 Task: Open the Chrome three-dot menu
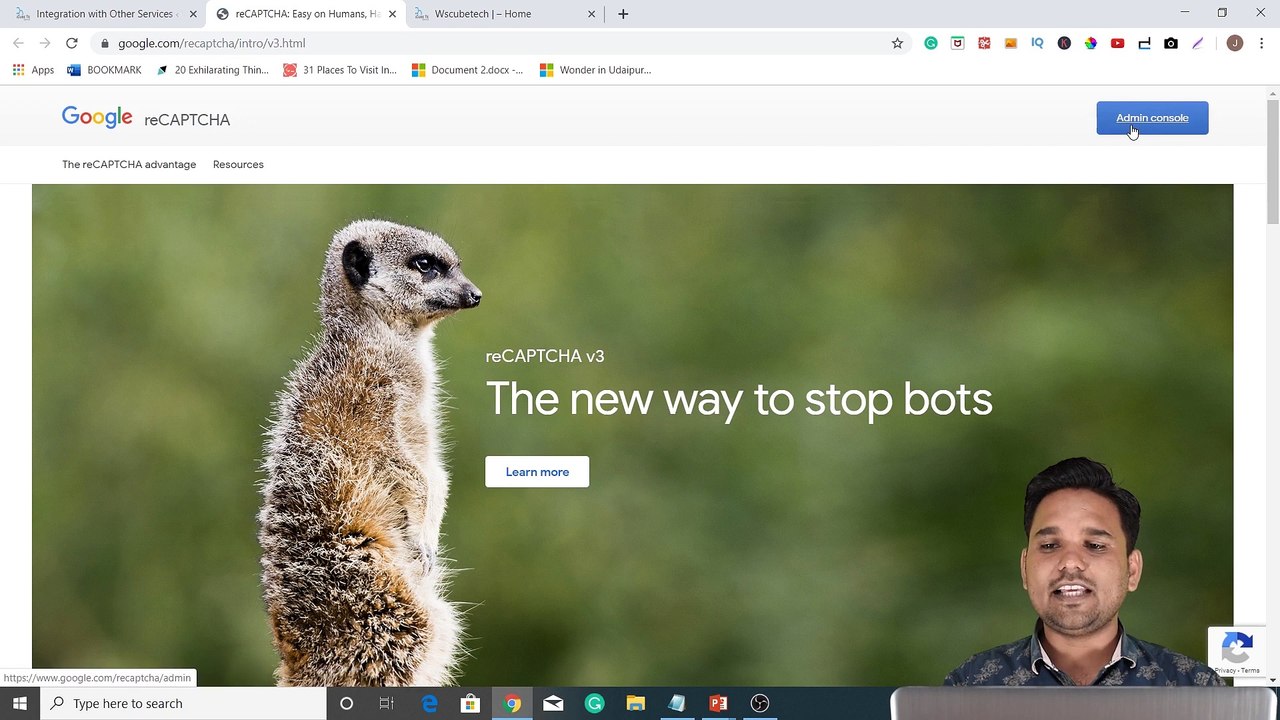(1261, 43)
